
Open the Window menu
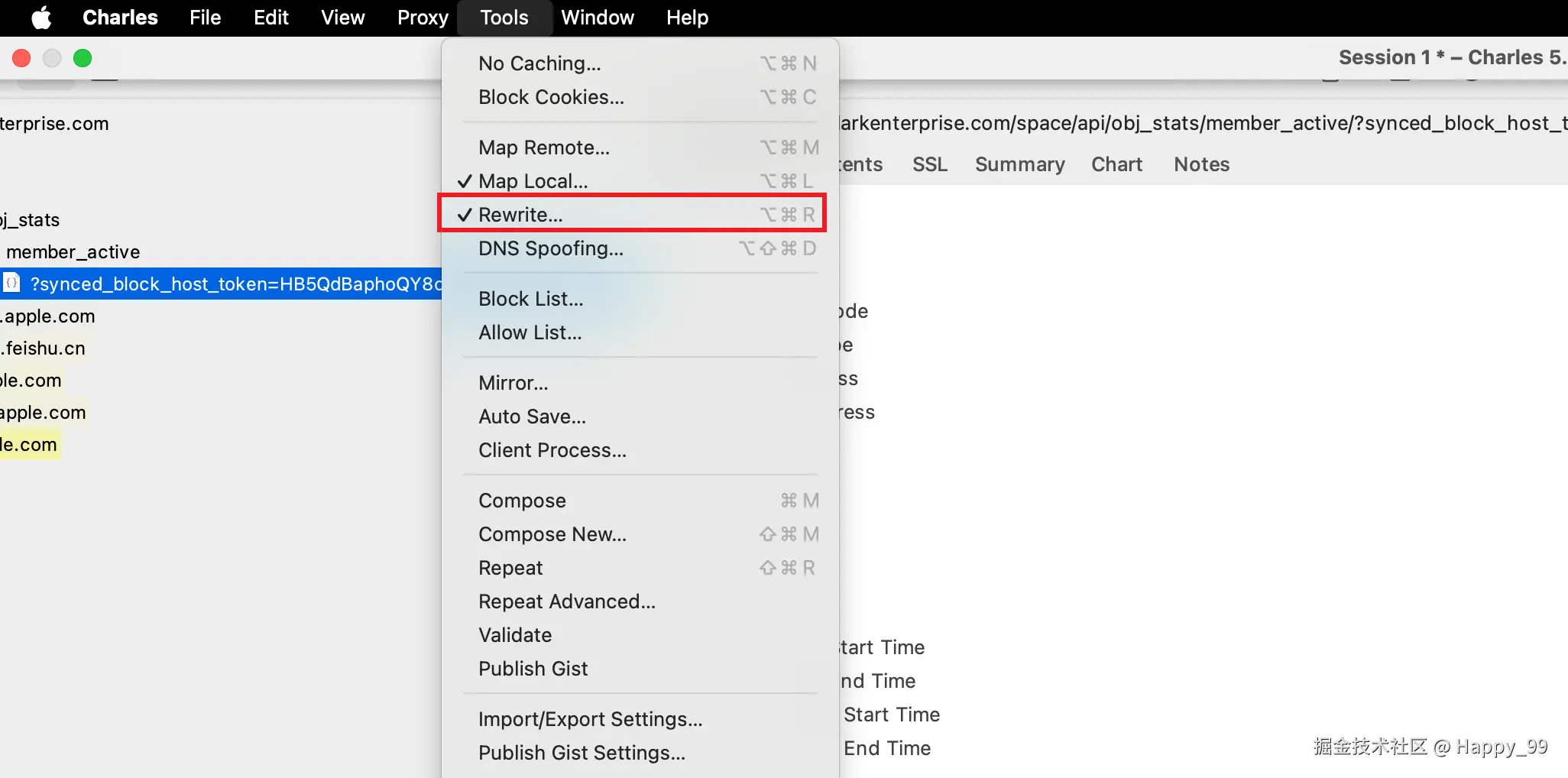click(598, 18)
